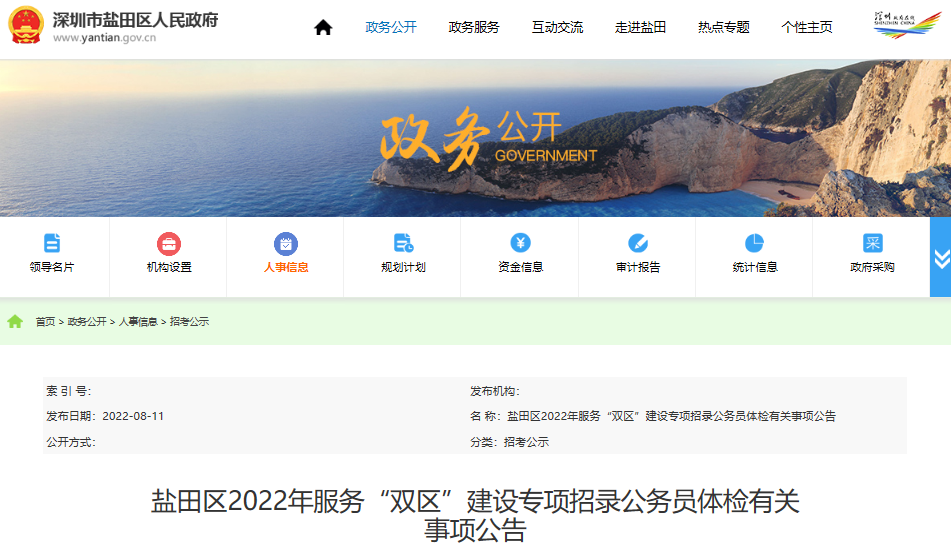Click the 统计信息 label
The height and width of the screenshot is (550, 951).
(x=754, y=267)
